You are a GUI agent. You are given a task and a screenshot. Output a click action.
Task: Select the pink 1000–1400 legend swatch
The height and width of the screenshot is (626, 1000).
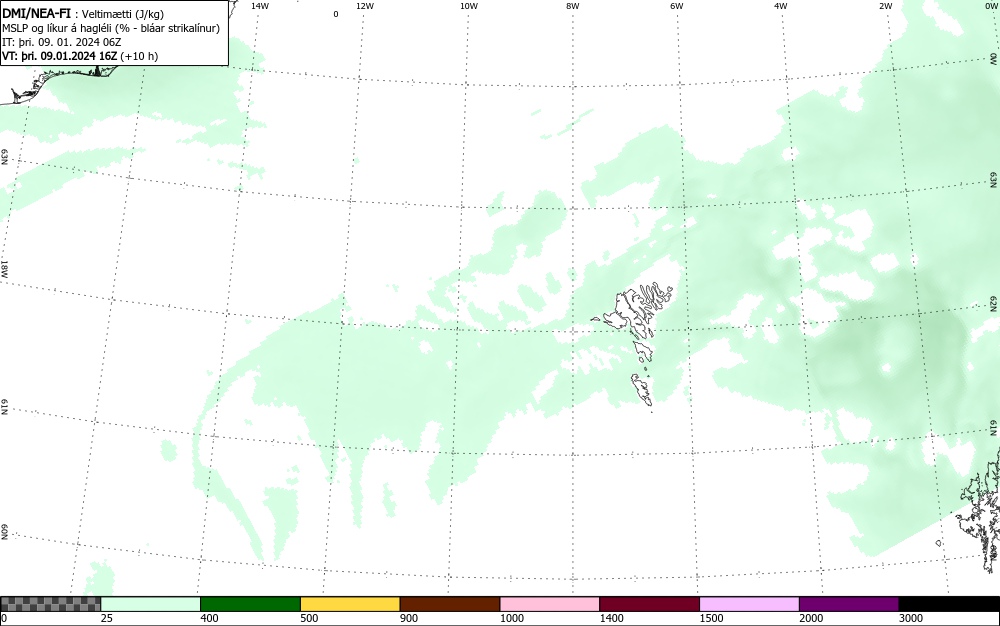coord(550,604)
